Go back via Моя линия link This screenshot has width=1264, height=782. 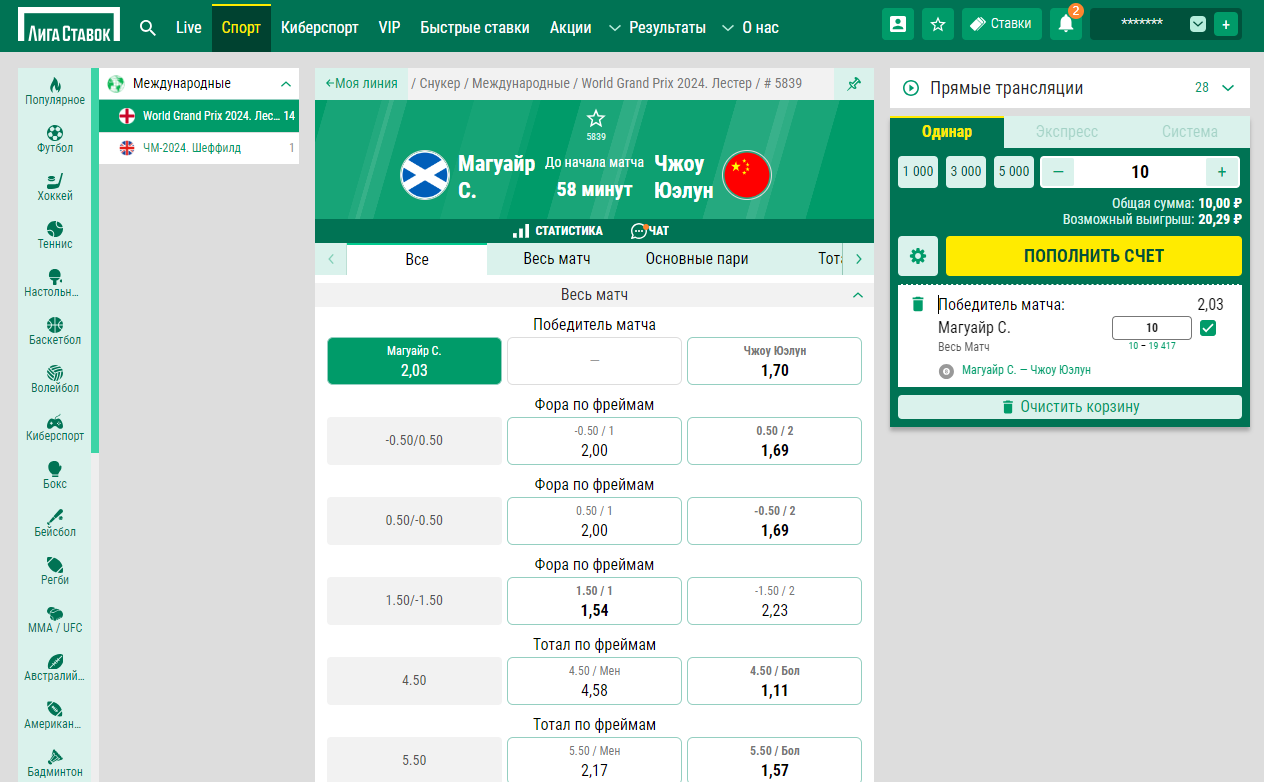click(x=361, y=84)
